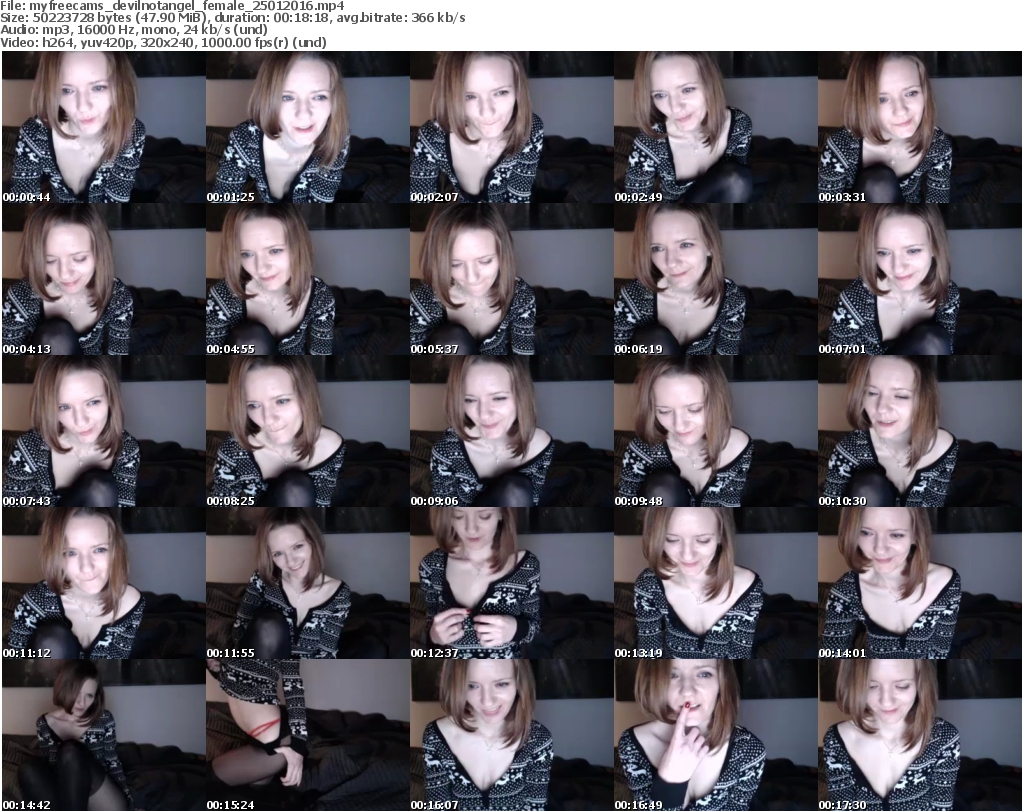Click the thumbnail at 00:02:07
This screenshot has height=811, width=1024.
511,127
